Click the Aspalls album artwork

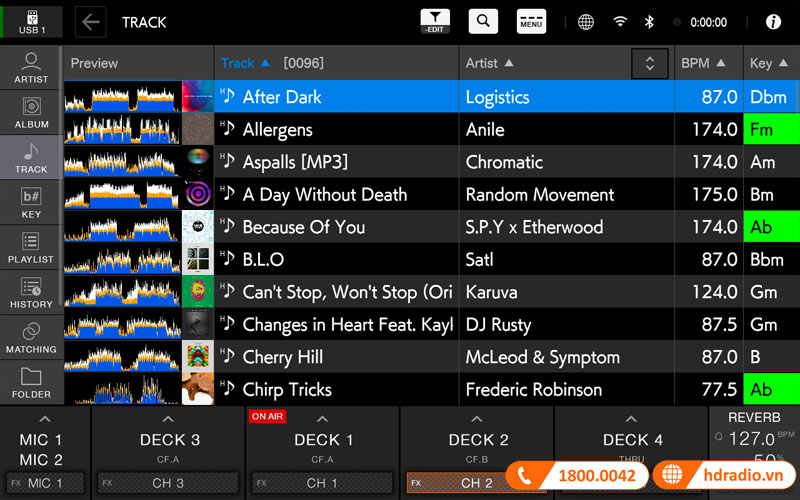[x=198, y=162]
